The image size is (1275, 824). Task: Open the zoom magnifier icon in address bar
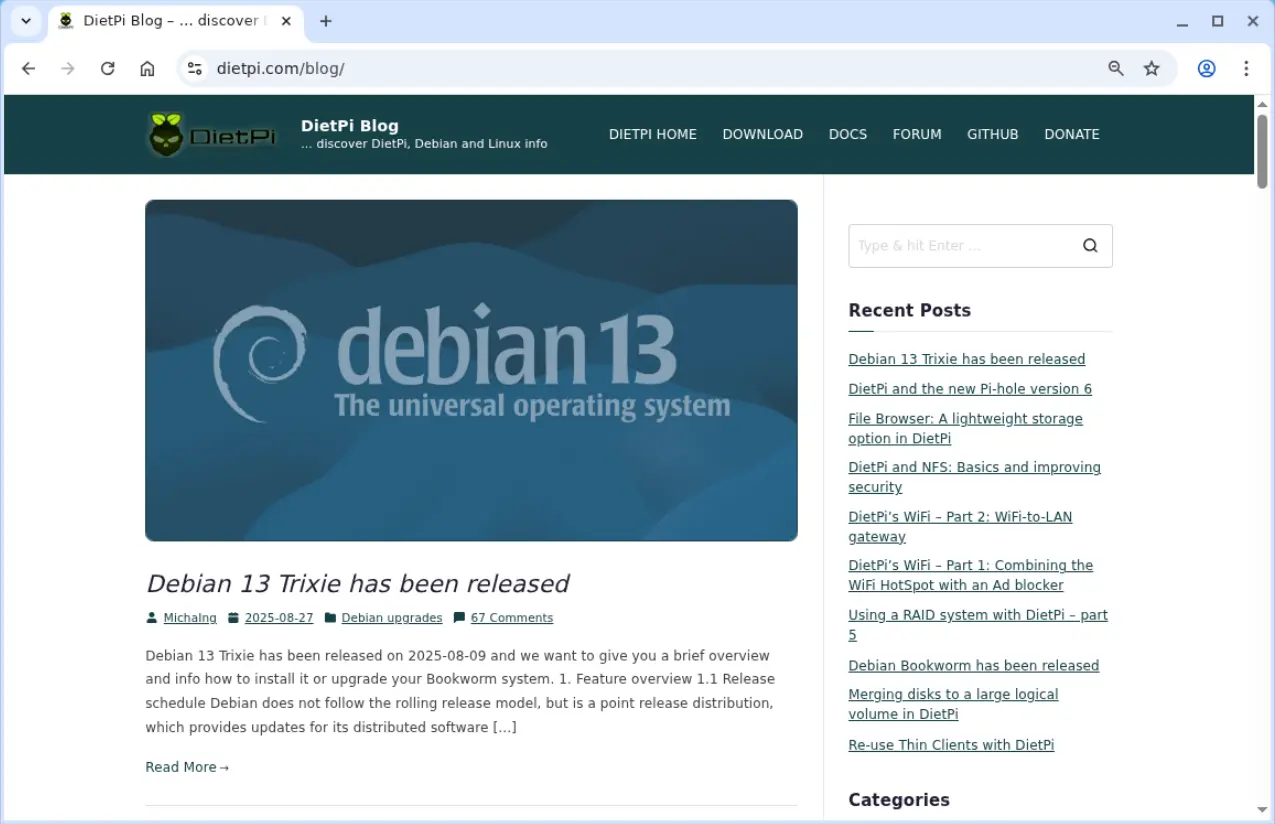(1116, 69)
